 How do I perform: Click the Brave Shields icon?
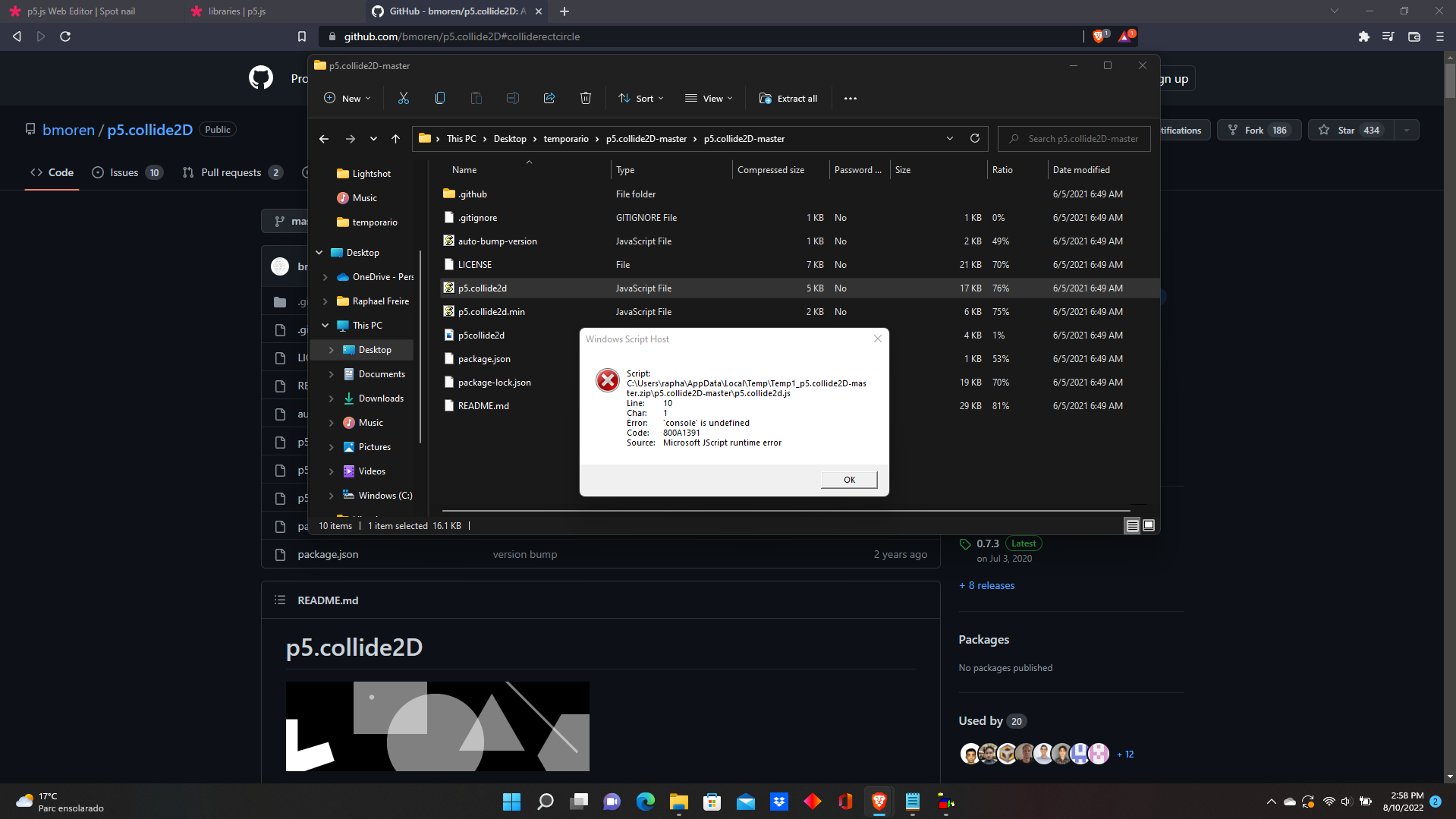pos(1099,36)
